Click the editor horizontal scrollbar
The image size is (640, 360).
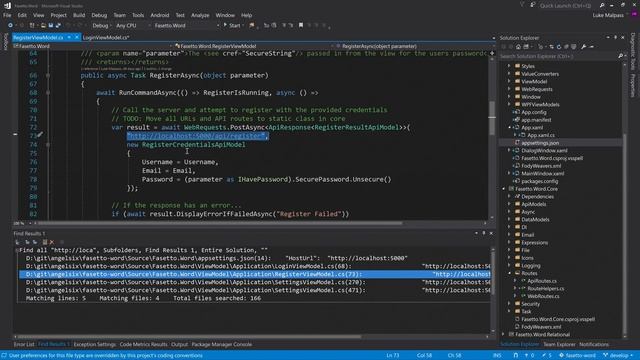click(x=220, y=223)
